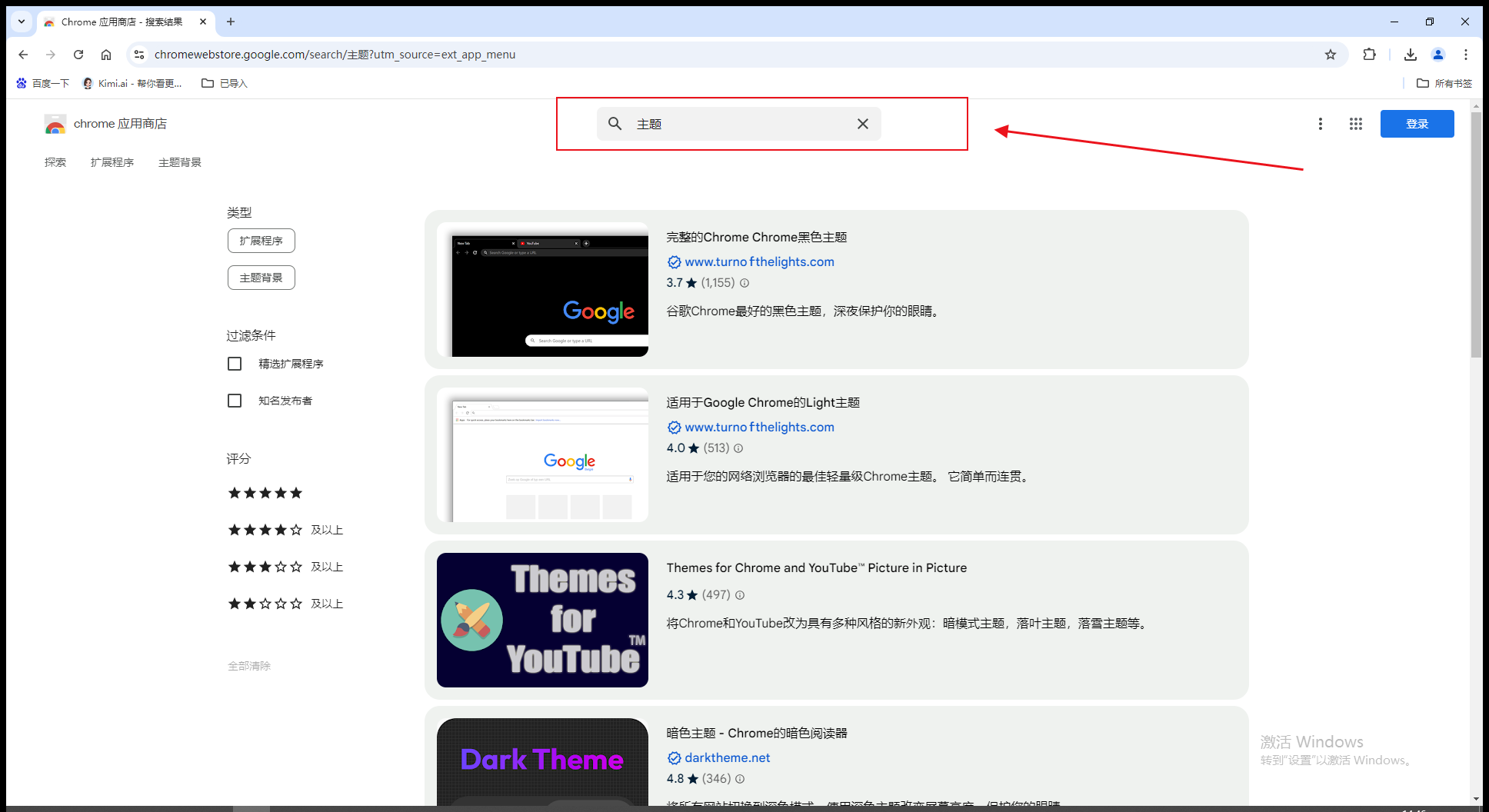Switch to the 探索 tab

coord(55,162)
